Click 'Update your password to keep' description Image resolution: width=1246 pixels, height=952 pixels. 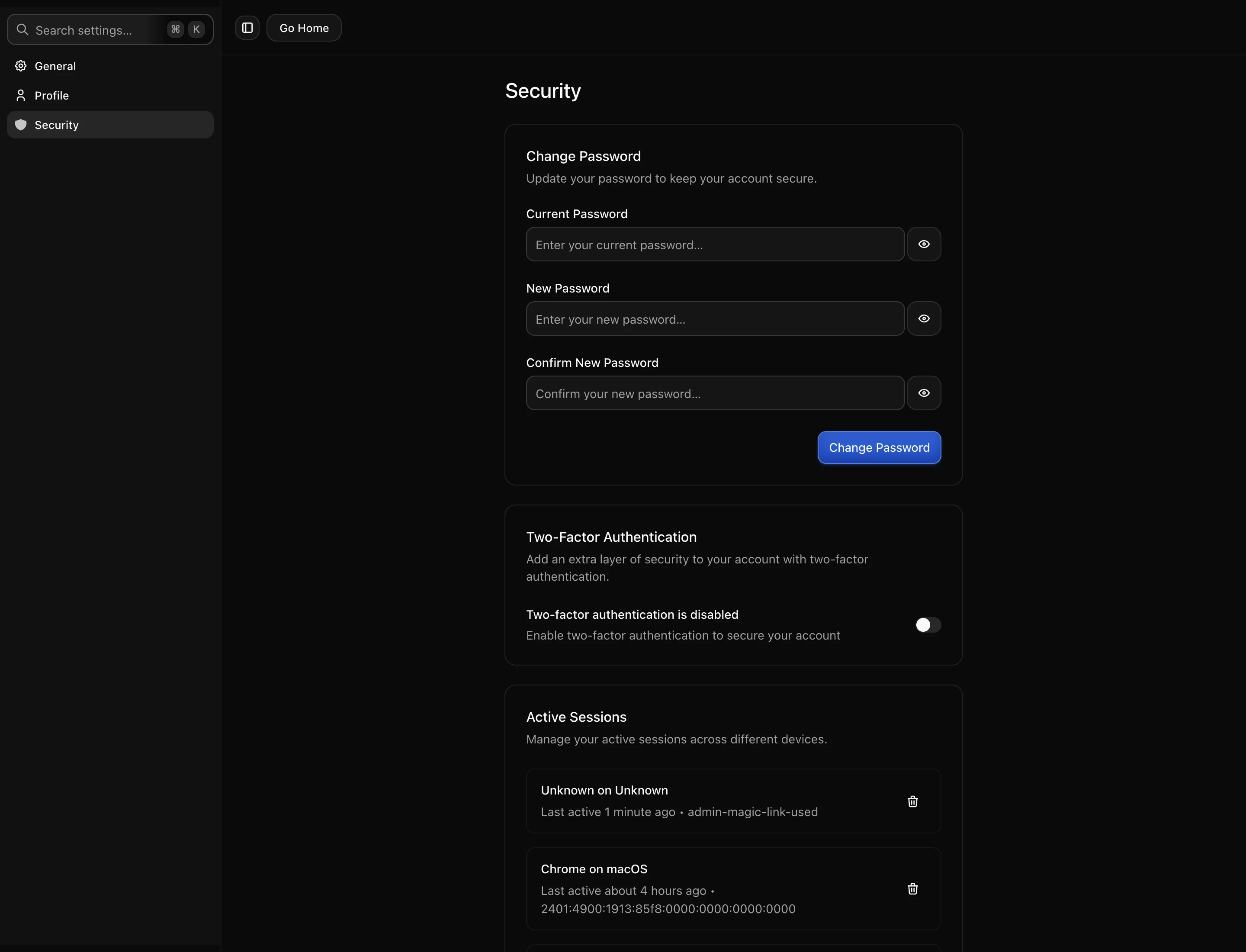click(x=671, y=178)
